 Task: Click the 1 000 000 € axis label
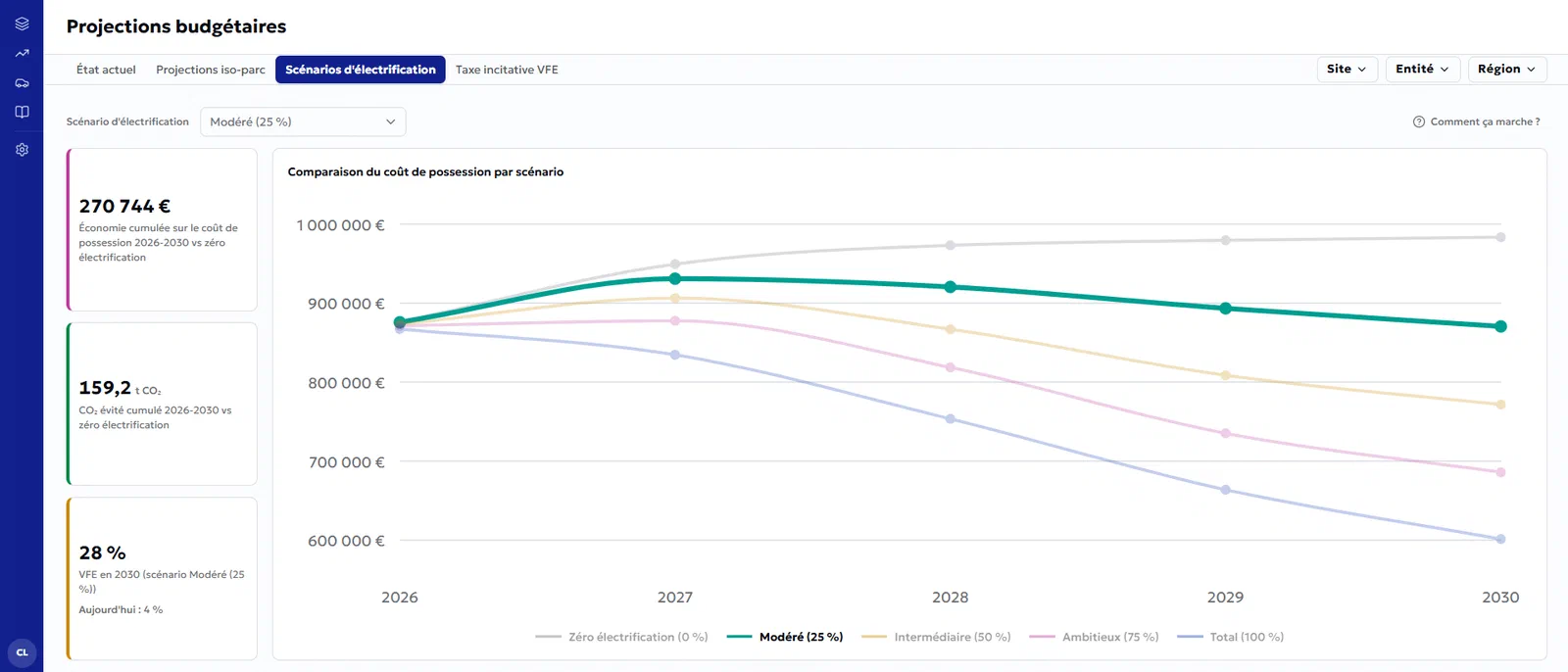pos(341,225)
